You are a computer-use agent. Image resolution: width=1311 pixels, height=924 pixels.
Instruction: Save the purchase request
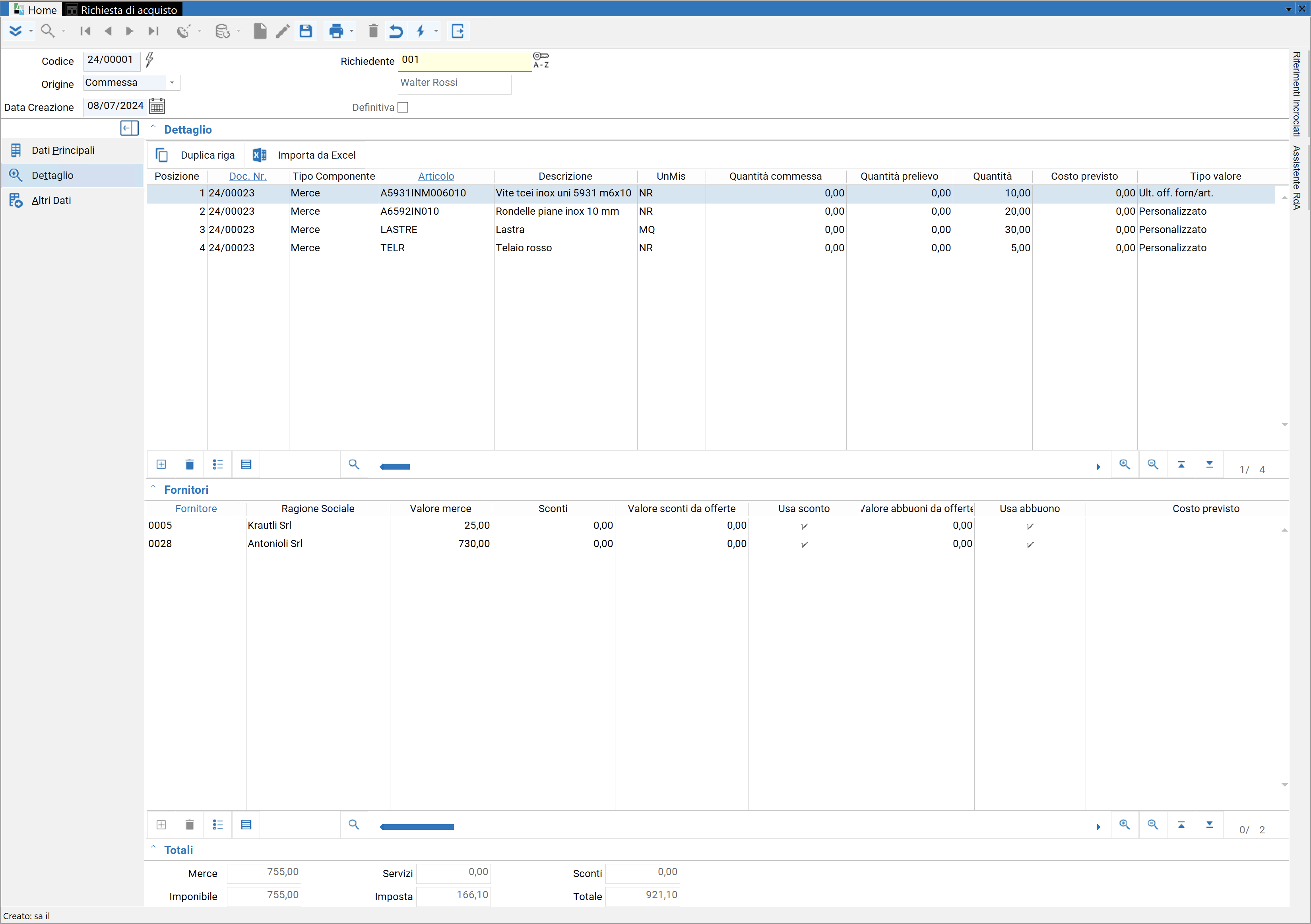pos(306,31)
